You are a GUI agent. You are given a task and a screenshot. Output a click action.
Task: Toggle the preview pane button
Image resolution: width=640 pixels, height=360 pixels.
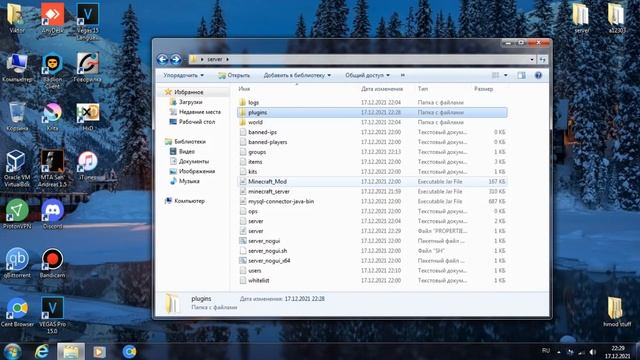click(x=521, y=75)
